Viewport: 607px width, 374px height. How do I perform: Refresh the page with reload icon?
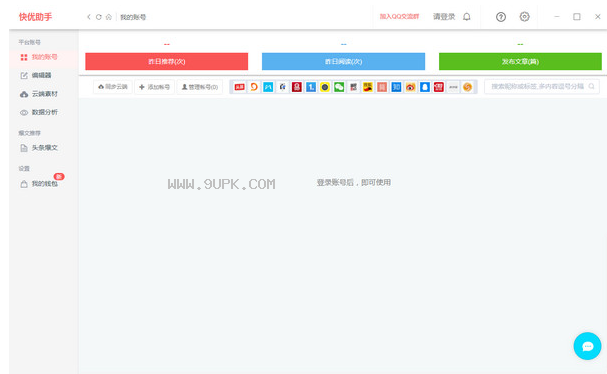(99, 17)
